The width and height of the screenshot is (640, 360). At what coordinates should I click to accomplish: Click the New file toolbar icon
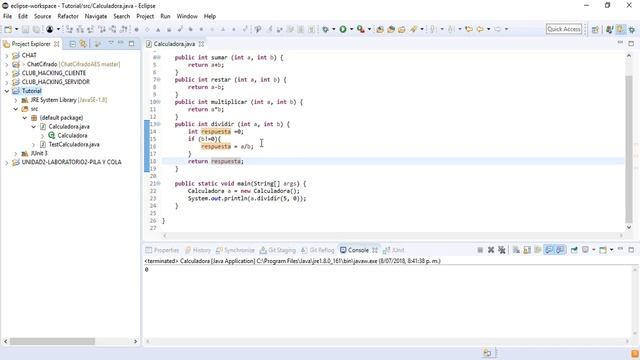[8, 29]
